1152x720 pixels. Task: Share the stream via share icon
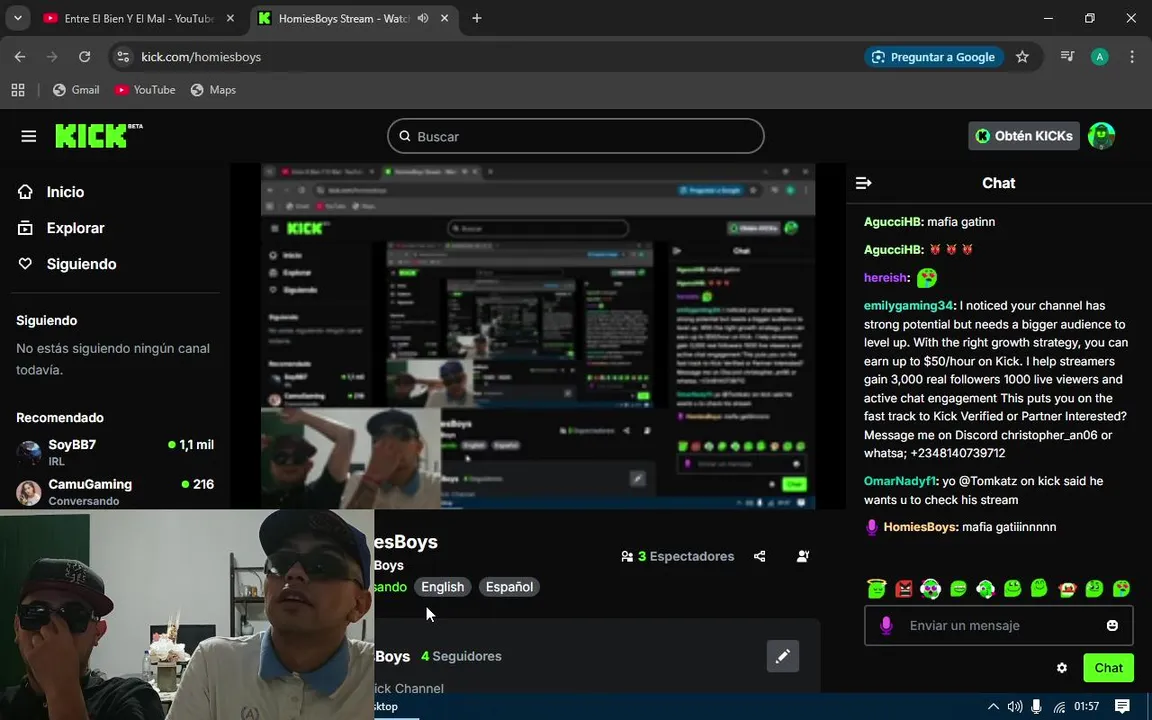[x=760, y=556]
